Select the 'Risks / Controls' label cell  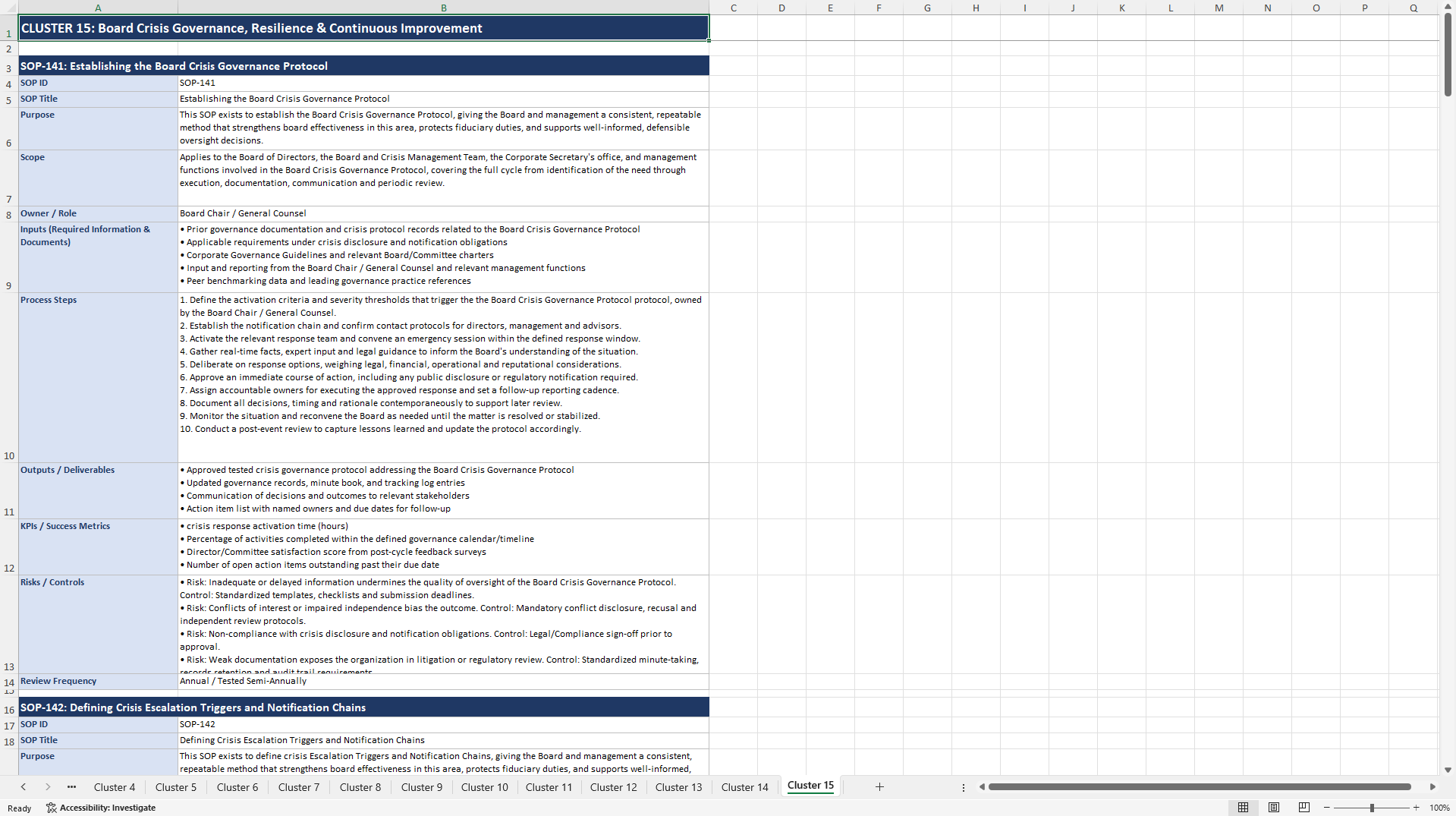tap(98, 624)
